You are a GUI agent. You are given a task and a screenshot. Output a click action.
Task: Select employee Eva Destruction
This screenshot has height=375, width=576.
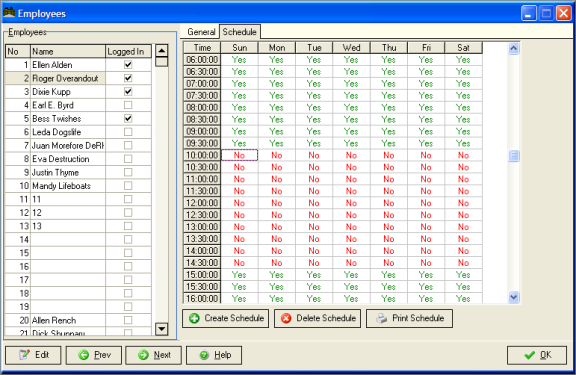(68, 159)
